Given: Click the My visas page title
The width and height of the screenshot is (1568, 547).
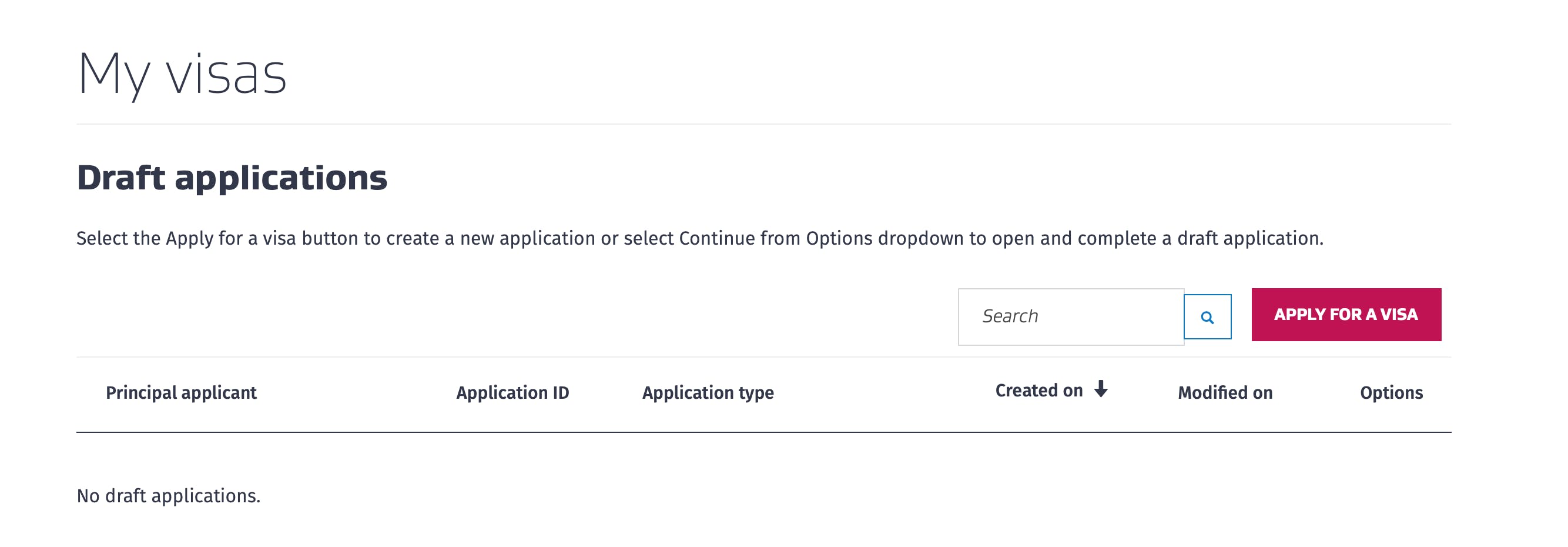Looking at the screenshot, I should [x=182, y=74].
